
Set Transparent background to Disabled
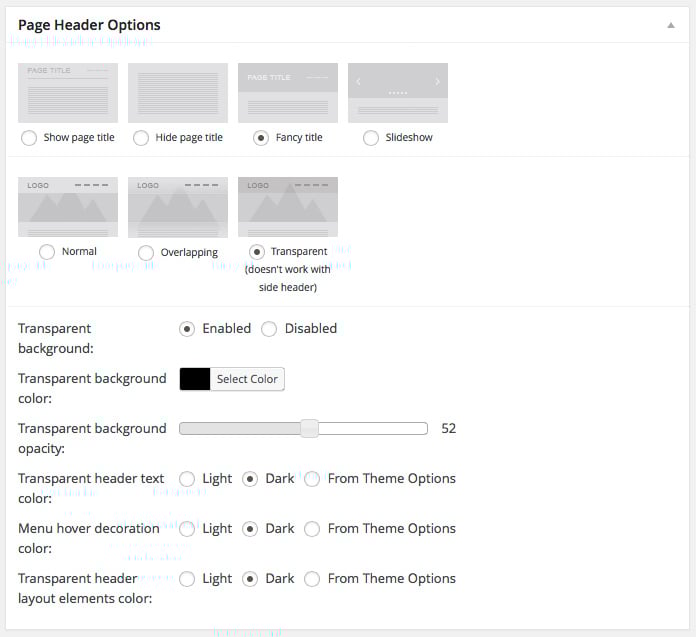click(x=269, y=329)
